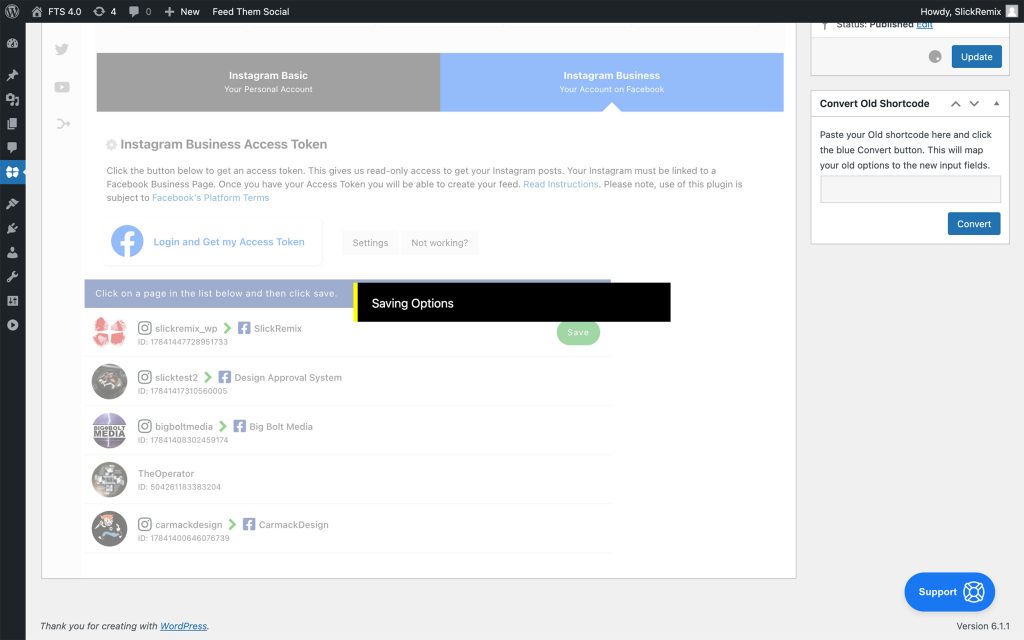The width and height of the screenshot is (1024, 640).
Task: Open the Read Instructions link
Action: coord(560,184)
